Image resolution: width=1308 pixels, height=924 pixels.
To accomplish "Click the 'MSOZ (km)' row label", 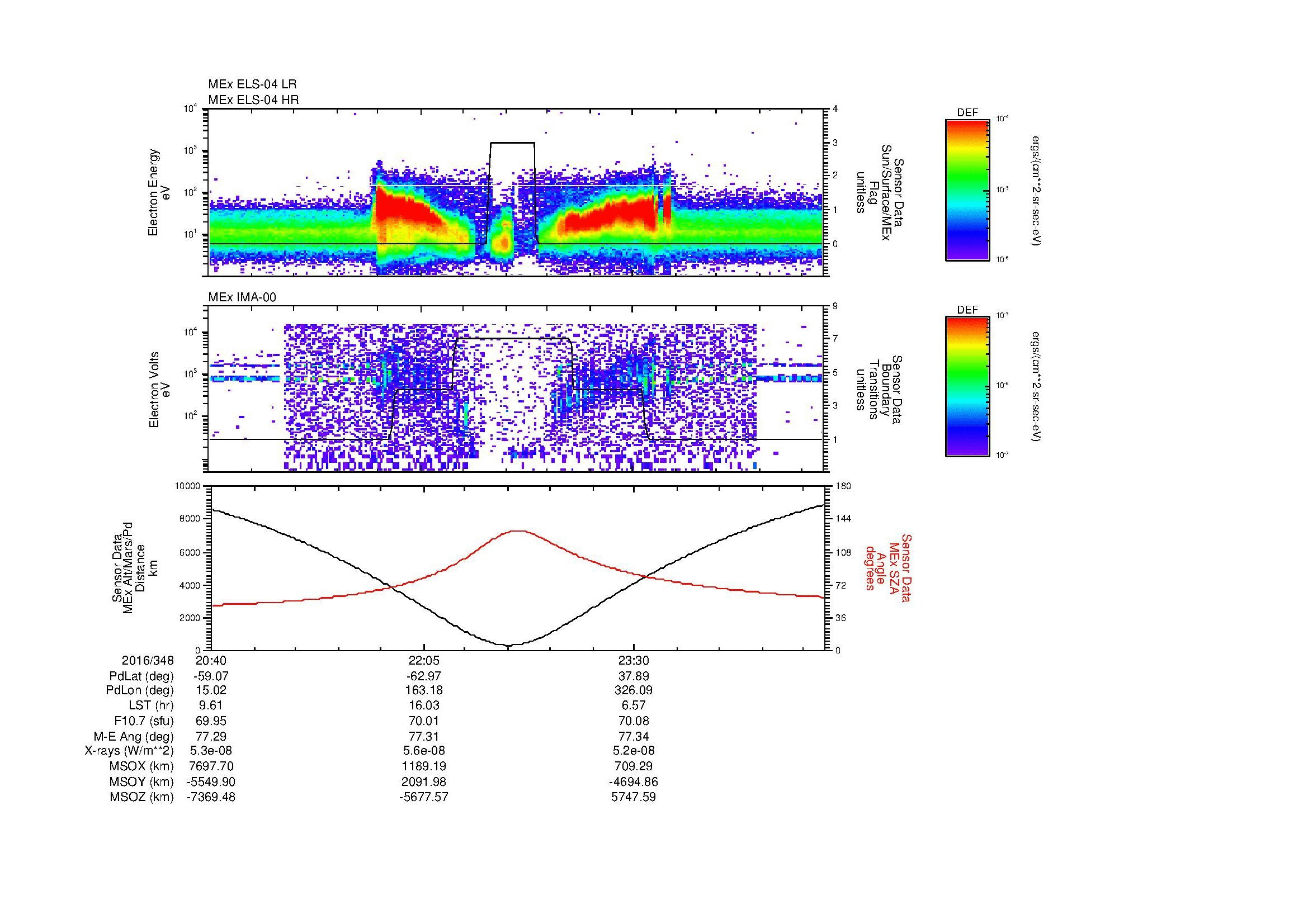I will click(142, 797).
